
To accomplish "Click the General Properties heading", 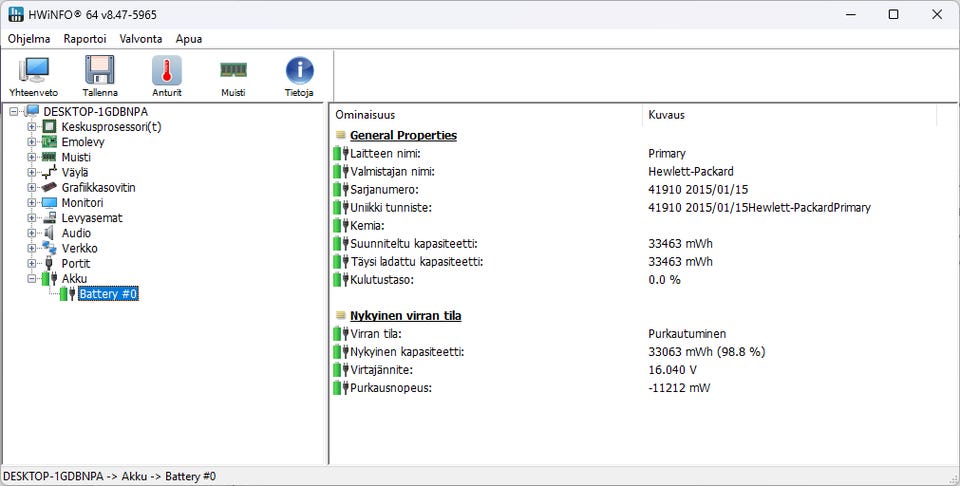I will point(403,135).
